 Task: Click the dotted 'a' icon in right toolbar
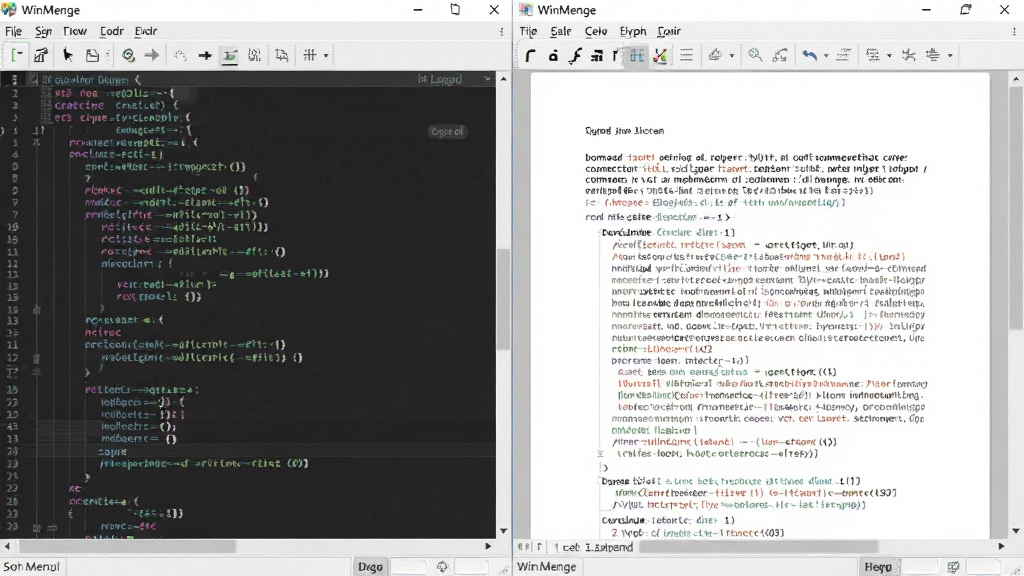click(553, 56)
